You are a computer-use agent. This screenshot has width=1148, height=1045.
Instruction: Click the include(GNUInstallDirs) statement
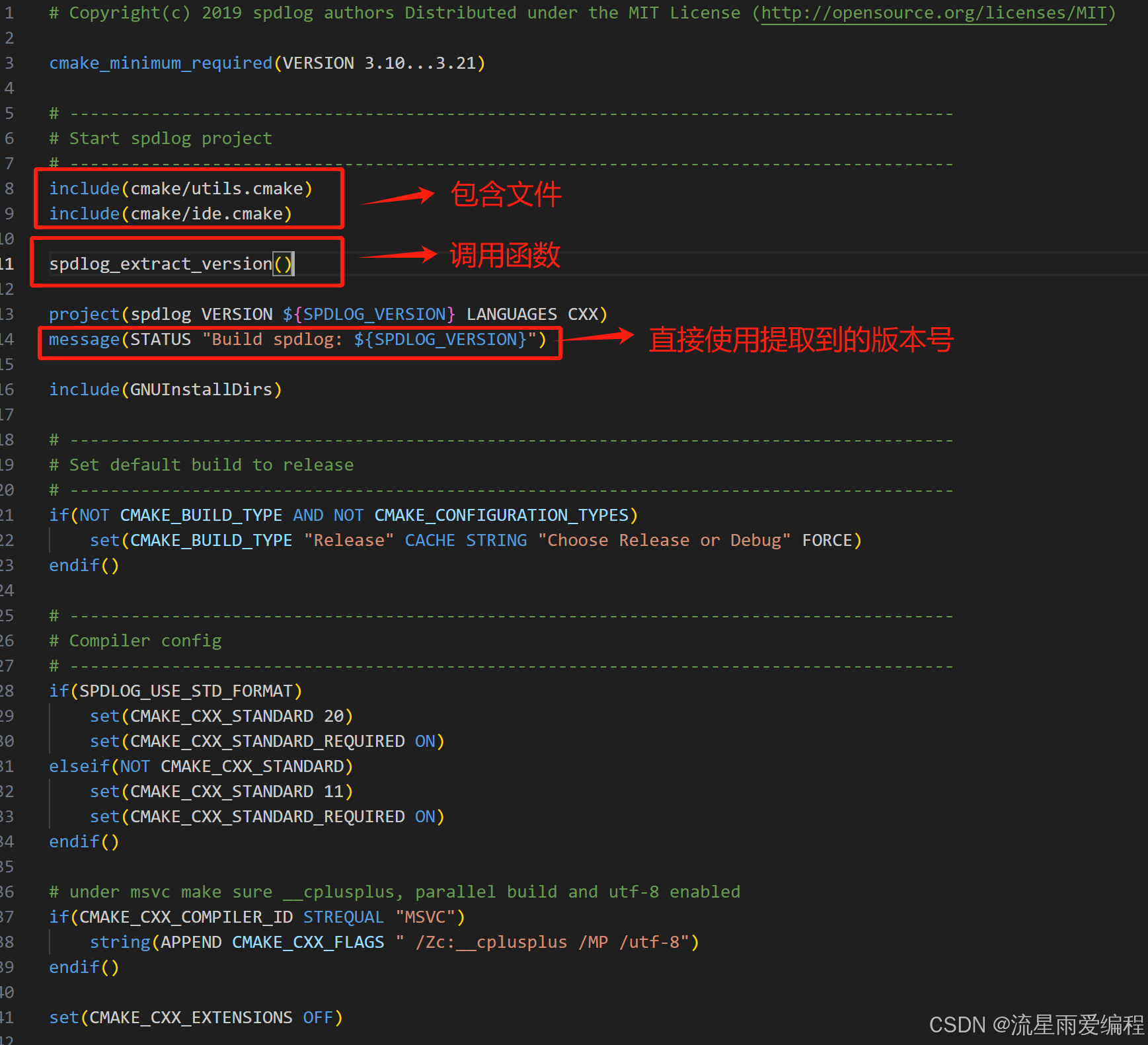pyautogui.click(x=165, y=389)
